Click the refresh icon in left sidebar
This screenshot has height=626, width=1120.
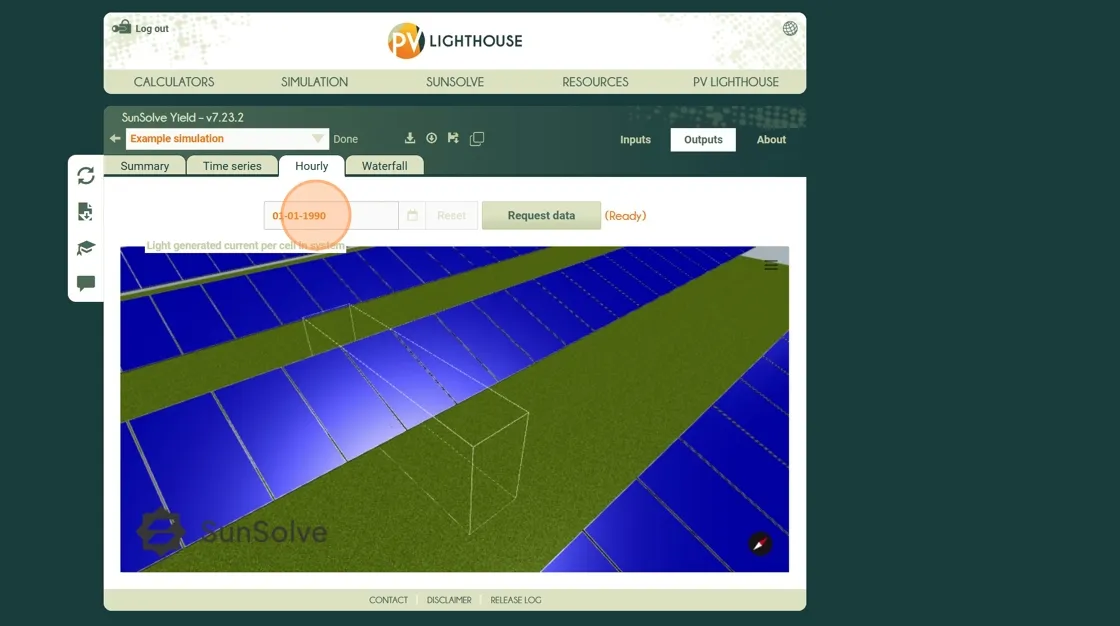point(86,176)
